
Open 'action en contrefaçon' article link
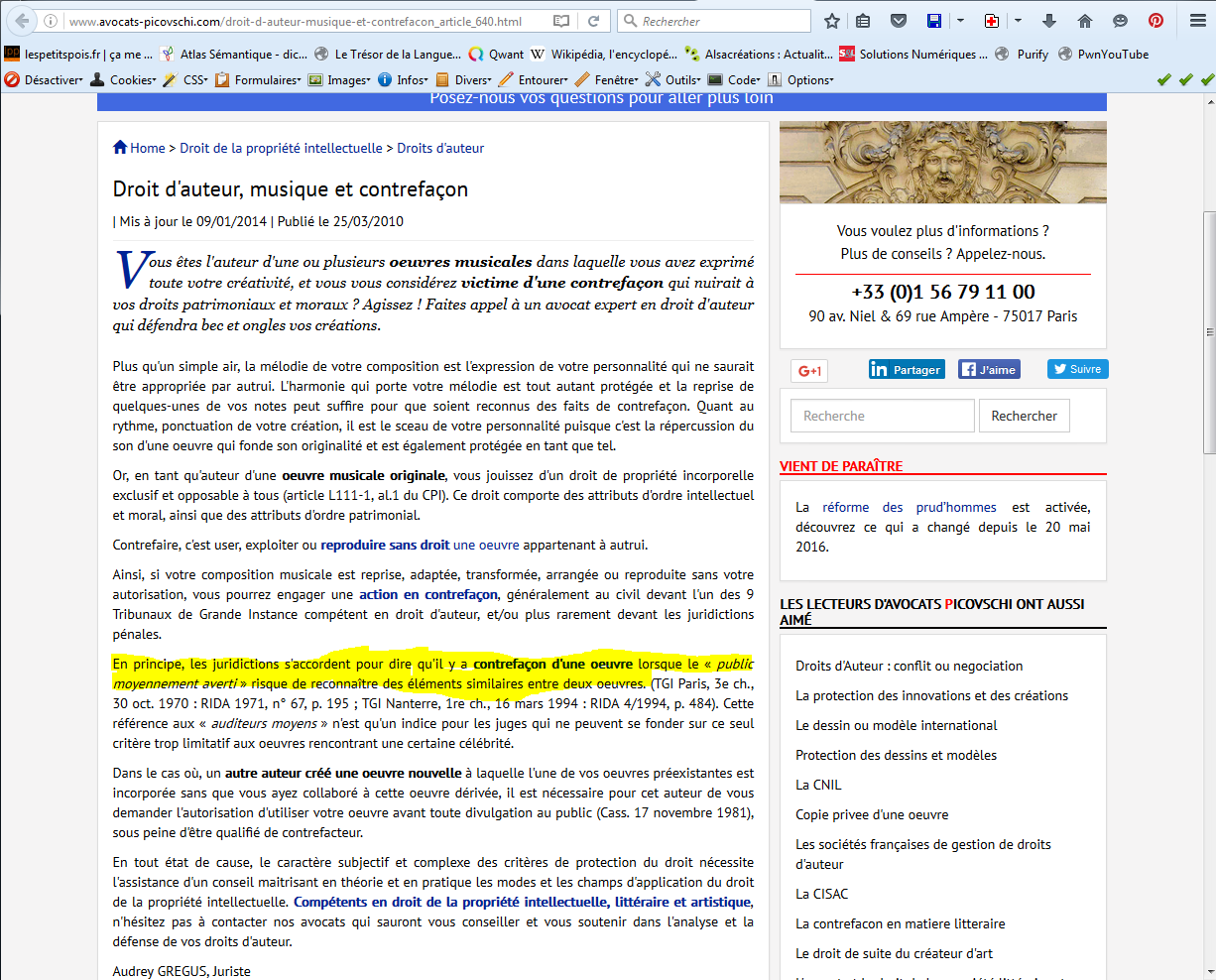click(x=428, y=594)
